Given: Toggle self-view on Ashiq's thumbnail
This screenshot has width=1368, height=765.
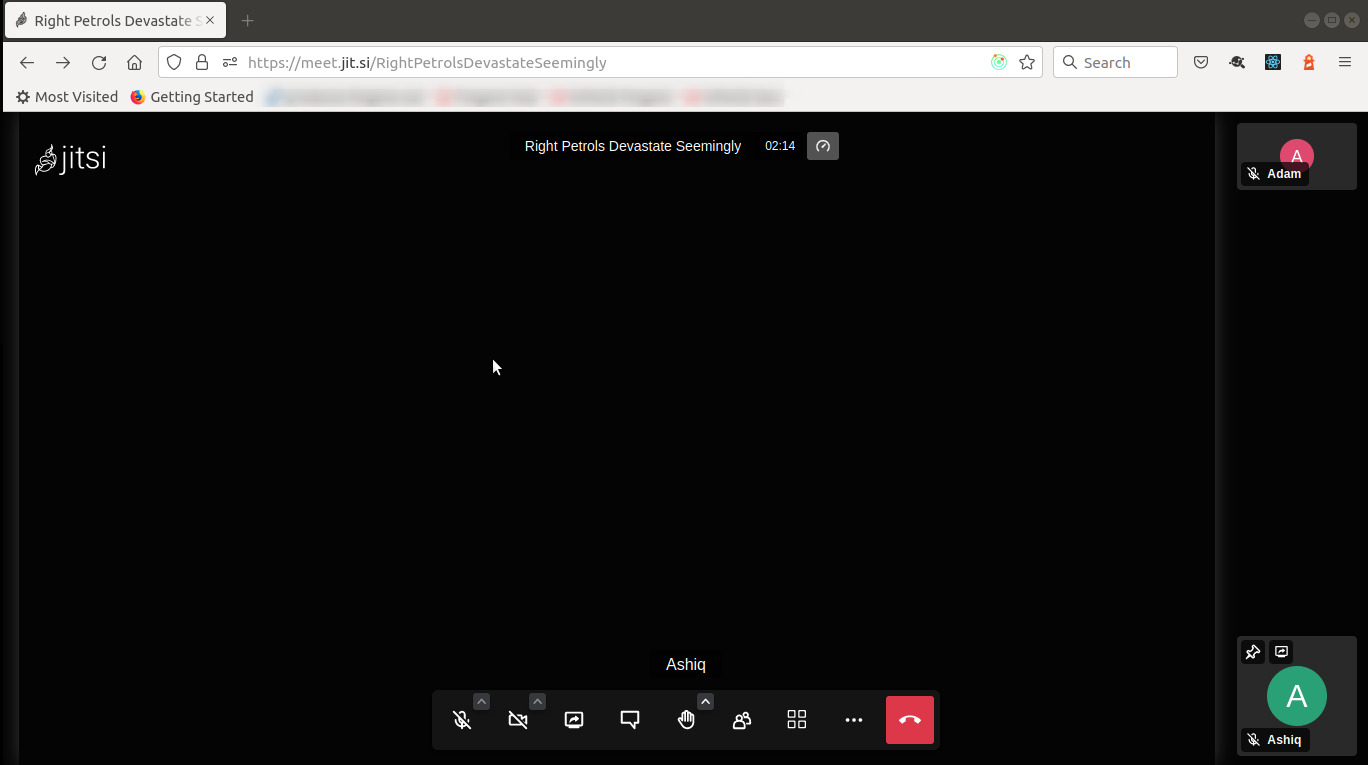Looking at the screenshot, I should pyautogui.click(x=1281, y=651).
